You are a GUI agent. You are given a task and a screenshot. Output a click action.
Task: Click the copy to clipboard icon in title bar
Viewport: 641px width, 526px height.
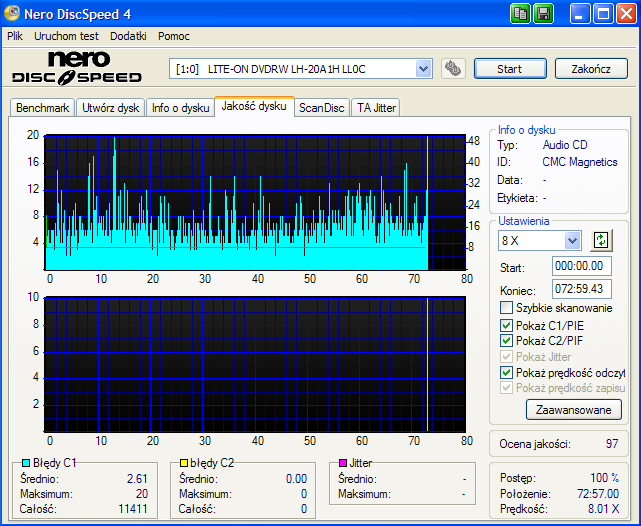tap(520, 14)
